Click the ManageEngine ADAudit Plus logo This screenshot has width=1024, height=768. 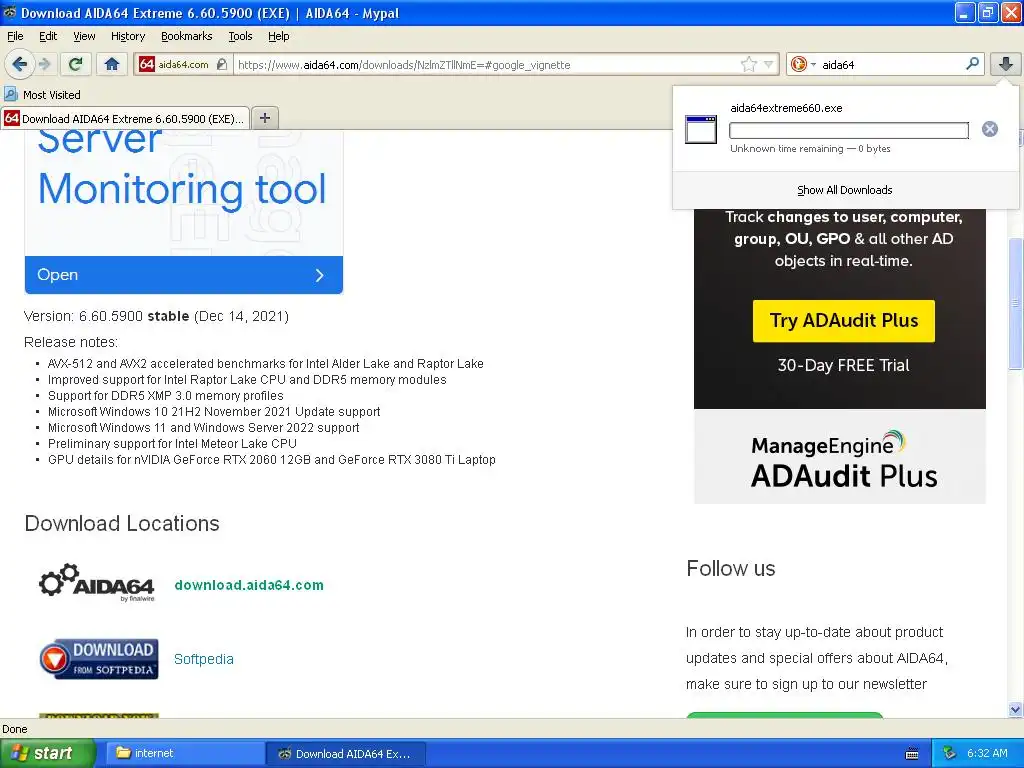pos(843,459)
